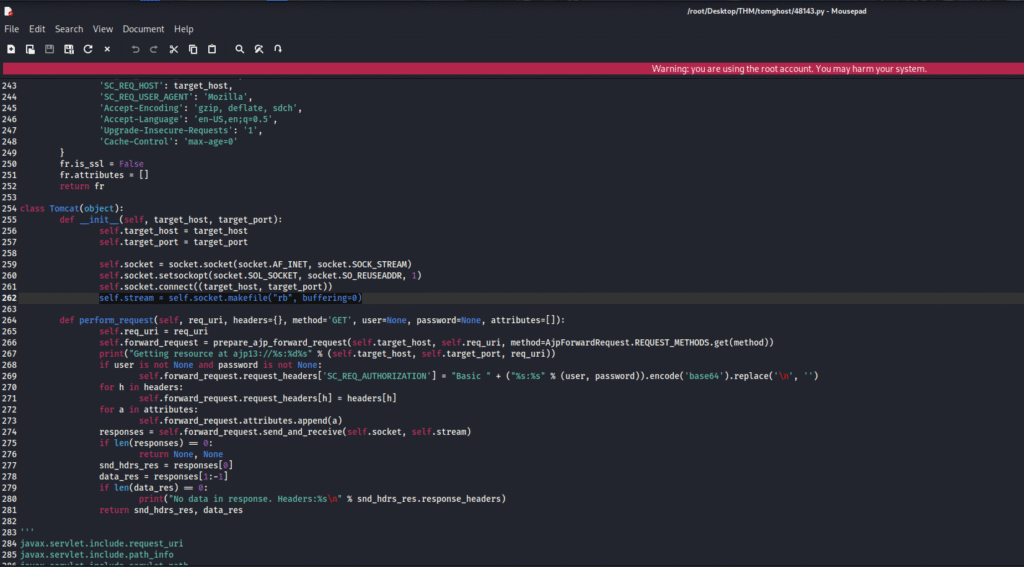
Task: Open Find with the magnifier icon
Action: 240,49
